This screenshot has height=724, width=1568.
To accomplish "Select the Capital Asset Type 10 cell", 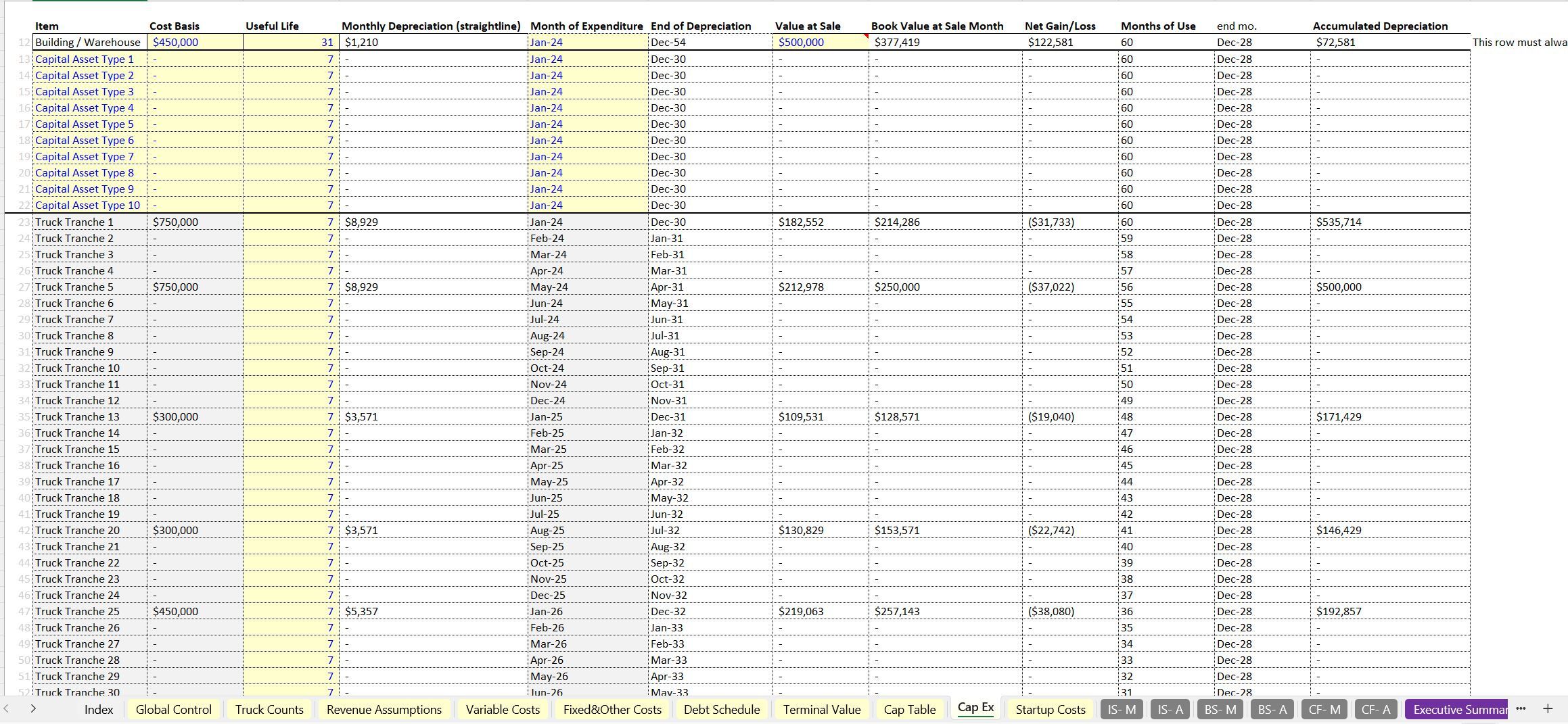I will point(90,205).
